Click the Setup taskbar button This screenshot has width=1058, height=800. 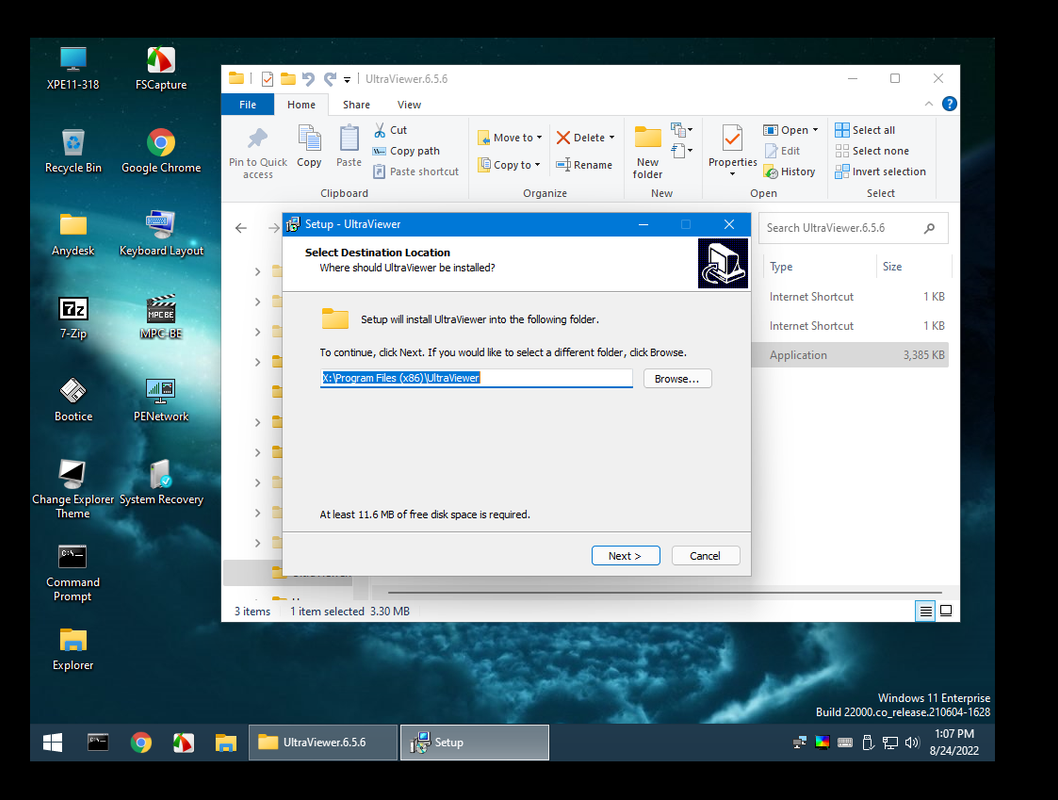click(x=474, y=743)
